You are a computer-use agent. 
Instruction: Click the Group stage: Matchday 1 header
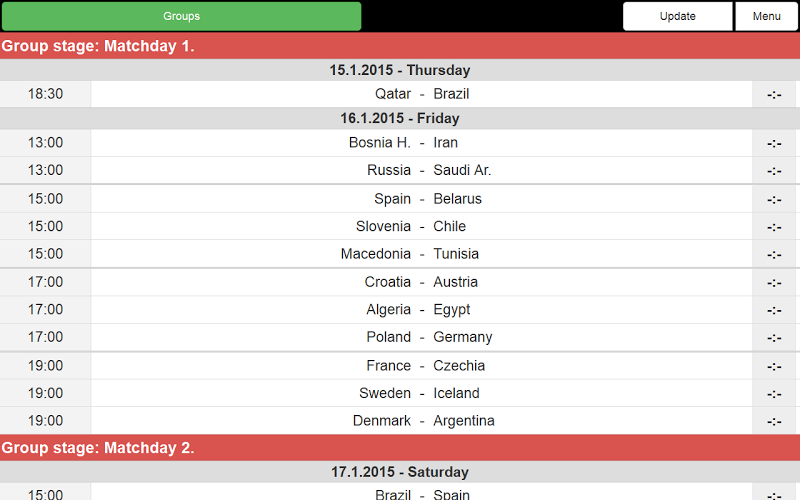pos(400,46)
